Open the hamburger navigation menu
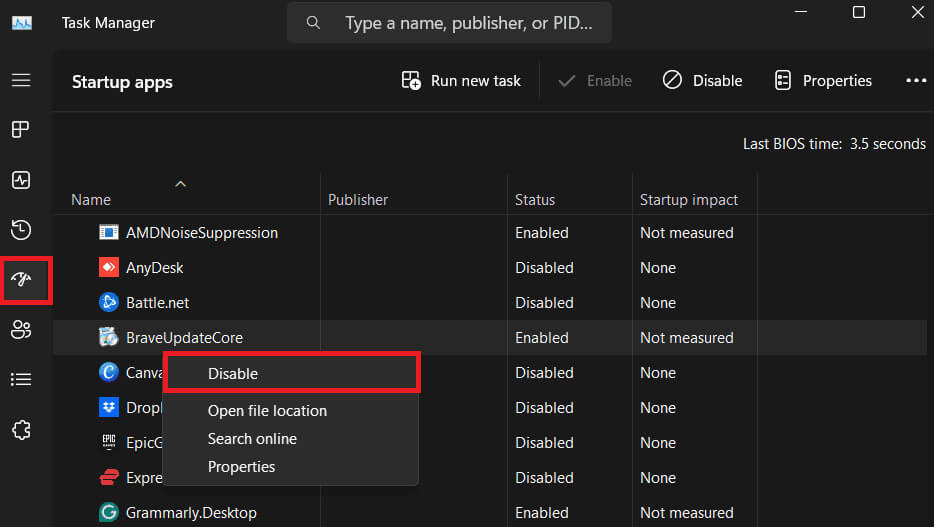This screenshot has width=934, height=527. (21, 80)
